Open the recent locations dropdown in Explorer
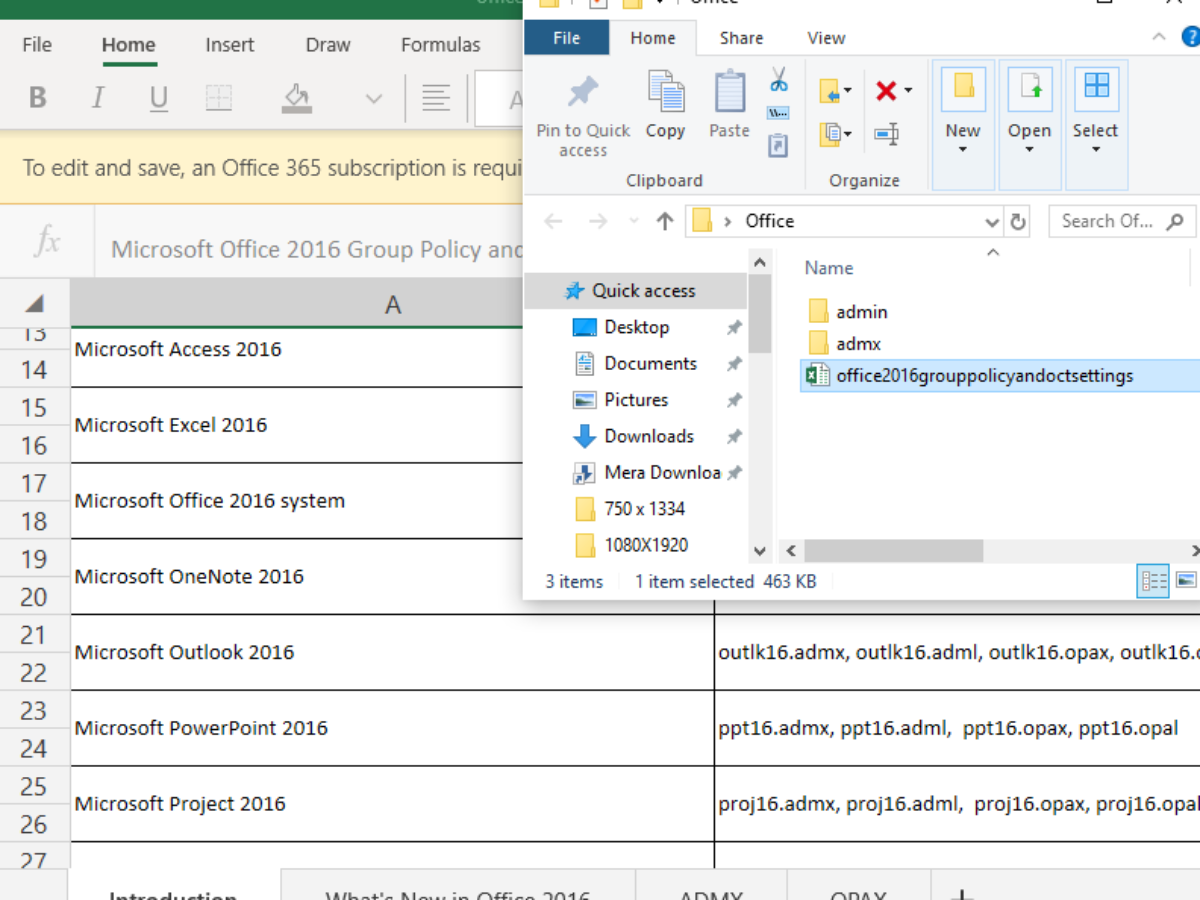Image resolution: width=1200 pixels, height=900 pixels. (634, 222)
